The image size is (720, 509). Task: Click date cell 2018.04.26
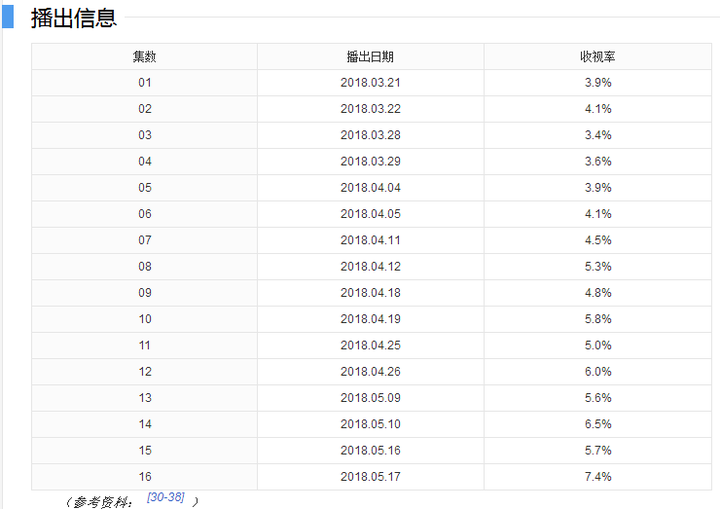[370, 371]
